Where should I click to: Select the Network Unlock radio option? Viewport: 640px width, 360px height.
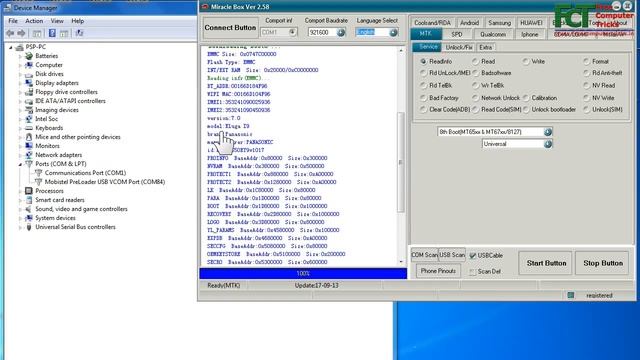(475, 98)
